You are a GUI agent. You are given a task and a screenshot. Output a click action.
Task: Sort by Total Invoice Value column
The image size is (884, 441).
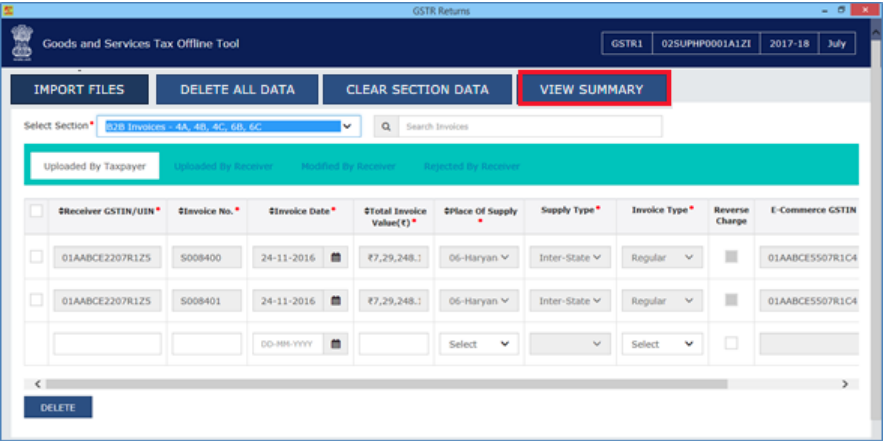(395, 216)
